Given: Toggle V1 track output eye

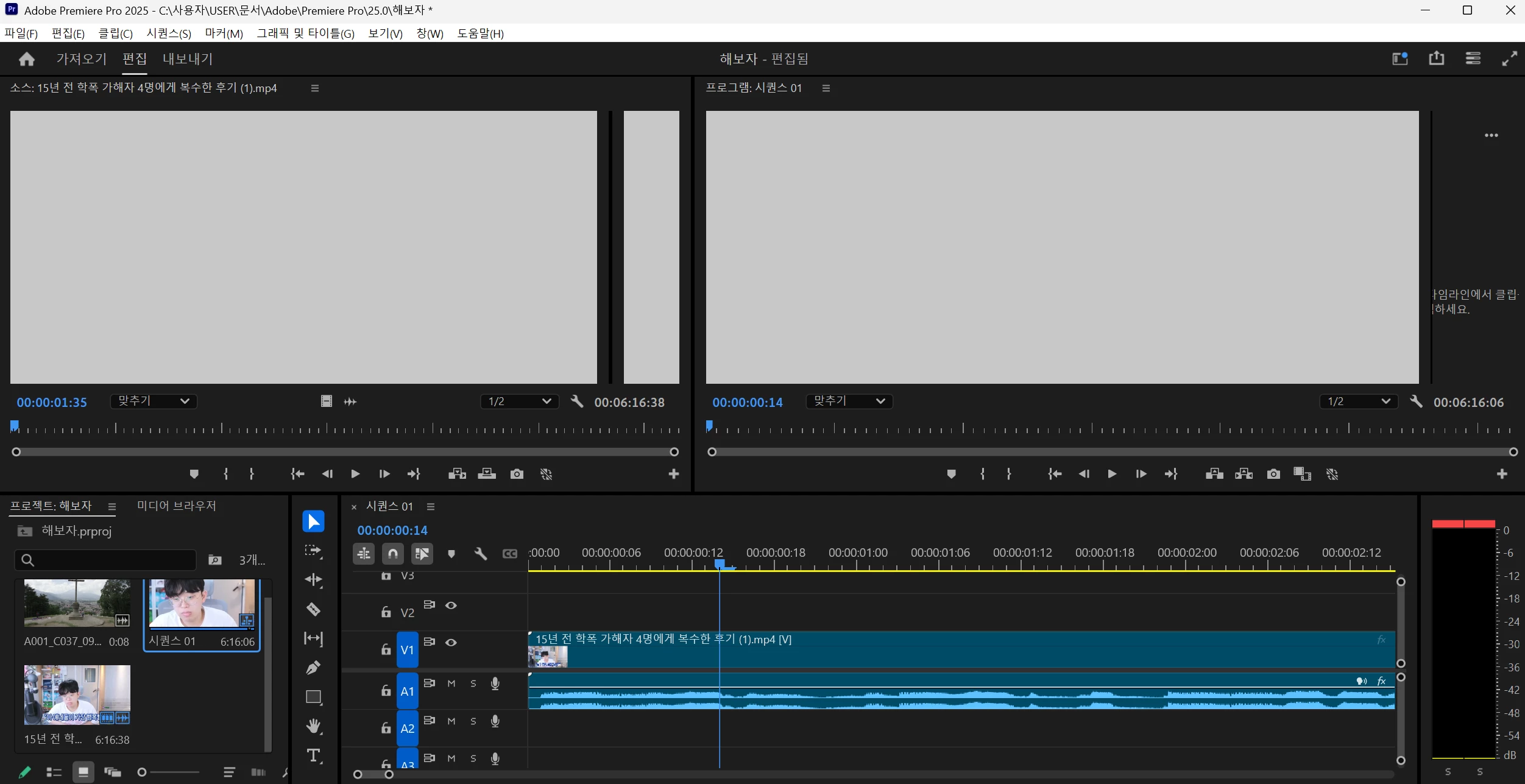Looking at the screenshot, I should [x=451, y=642].
